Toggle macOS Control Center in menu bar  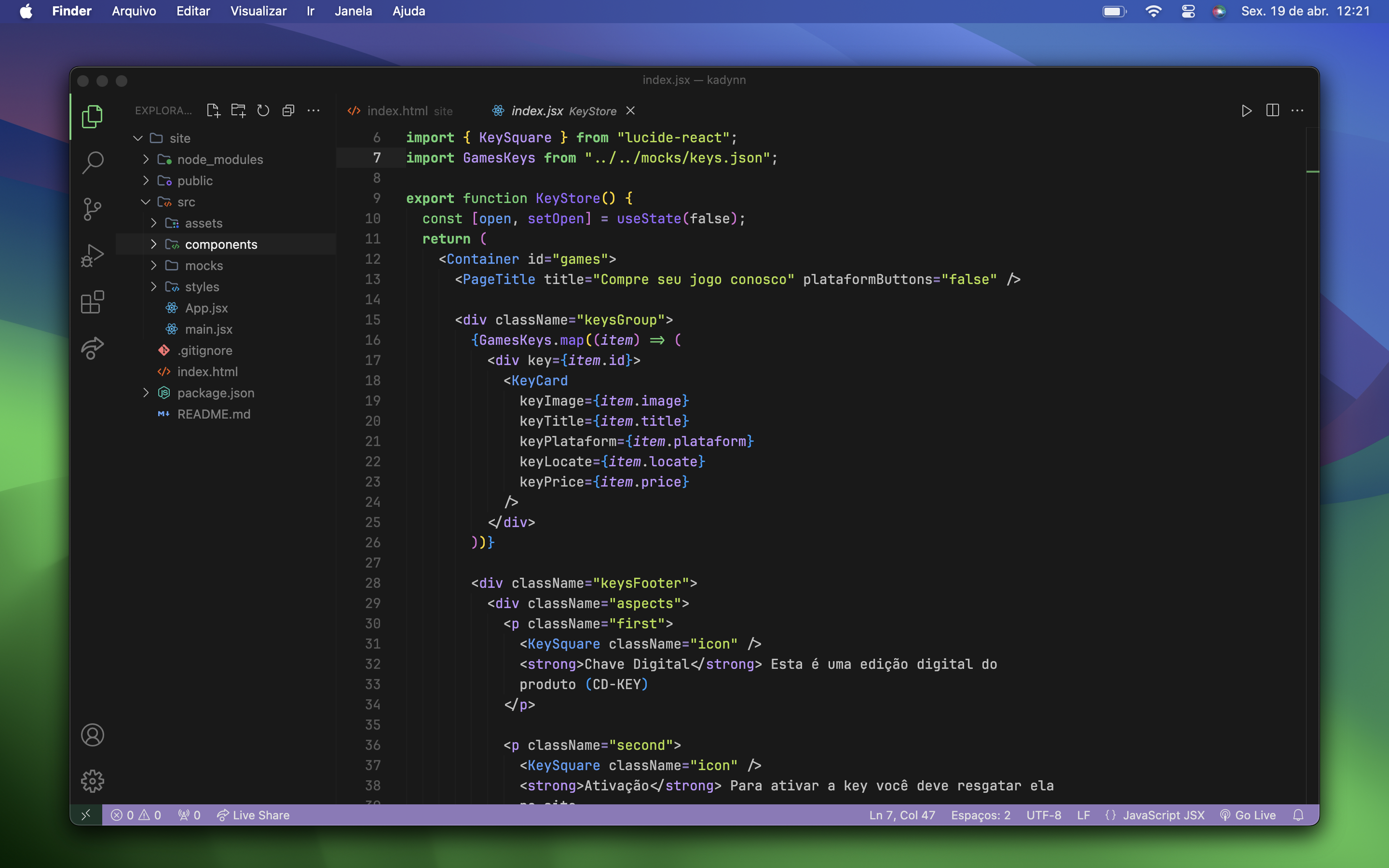[1187, 11]
